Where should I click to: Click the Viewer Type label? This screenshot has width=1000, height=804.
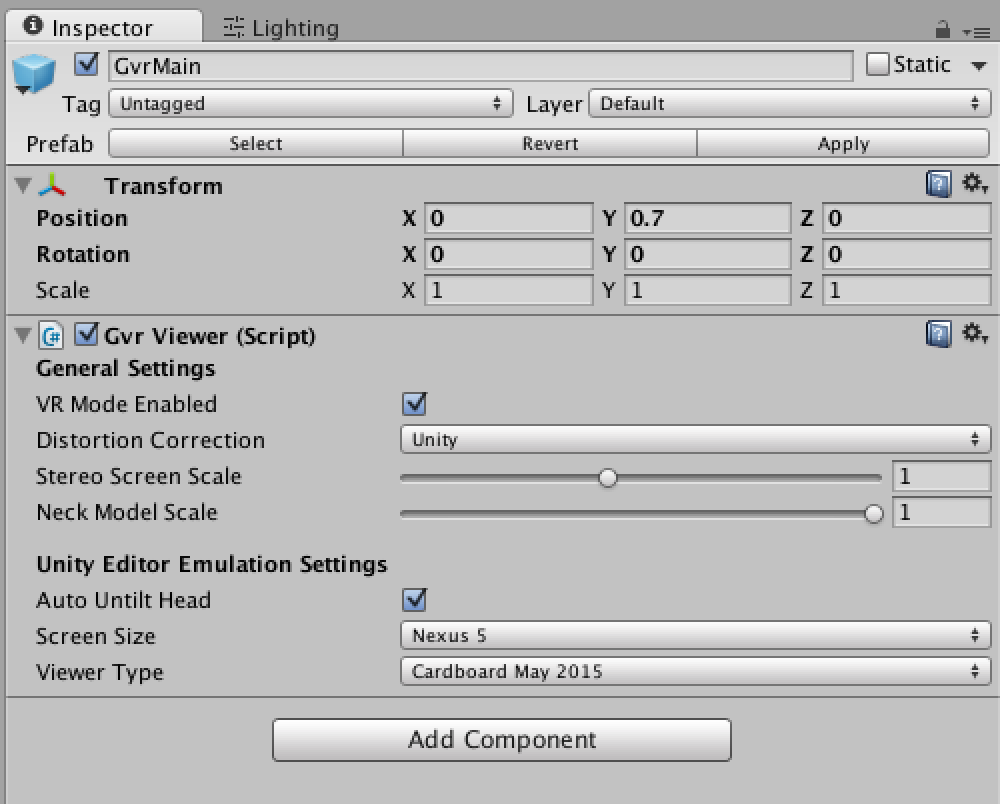click(x=100, y=672)
